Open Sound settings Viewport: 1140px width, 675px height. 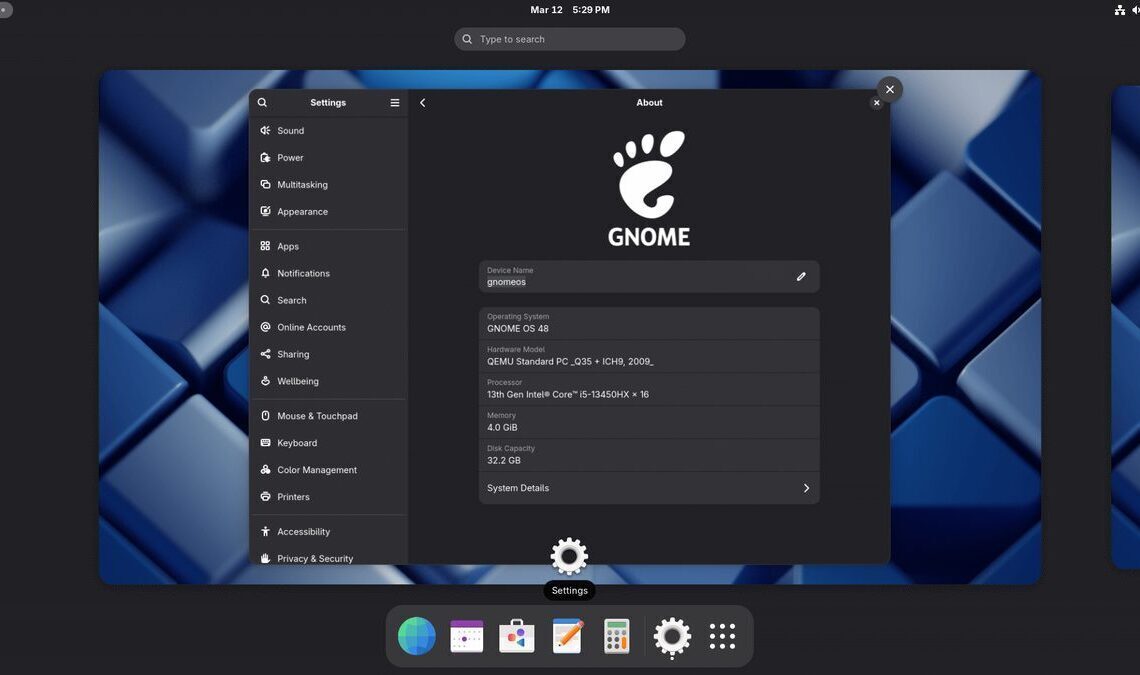(x=328, y=131)
